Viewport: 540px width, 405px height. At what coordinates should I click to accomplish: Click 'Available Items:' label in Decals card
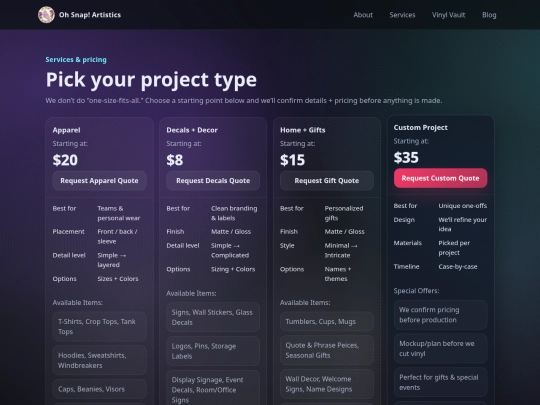click(x=191, y=293)
